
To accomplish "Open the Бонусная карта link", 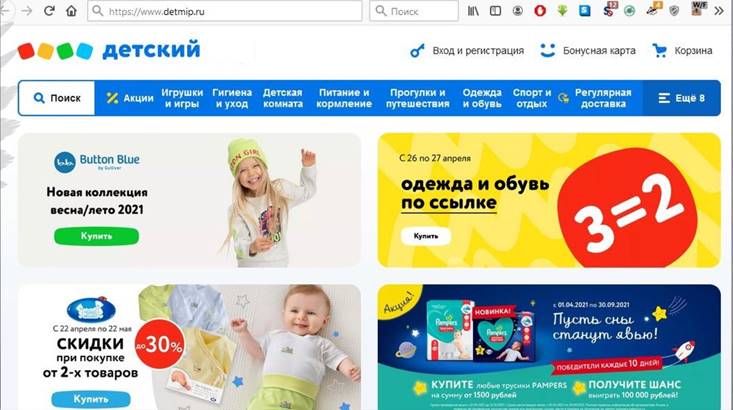I will [x=588, y=50].
